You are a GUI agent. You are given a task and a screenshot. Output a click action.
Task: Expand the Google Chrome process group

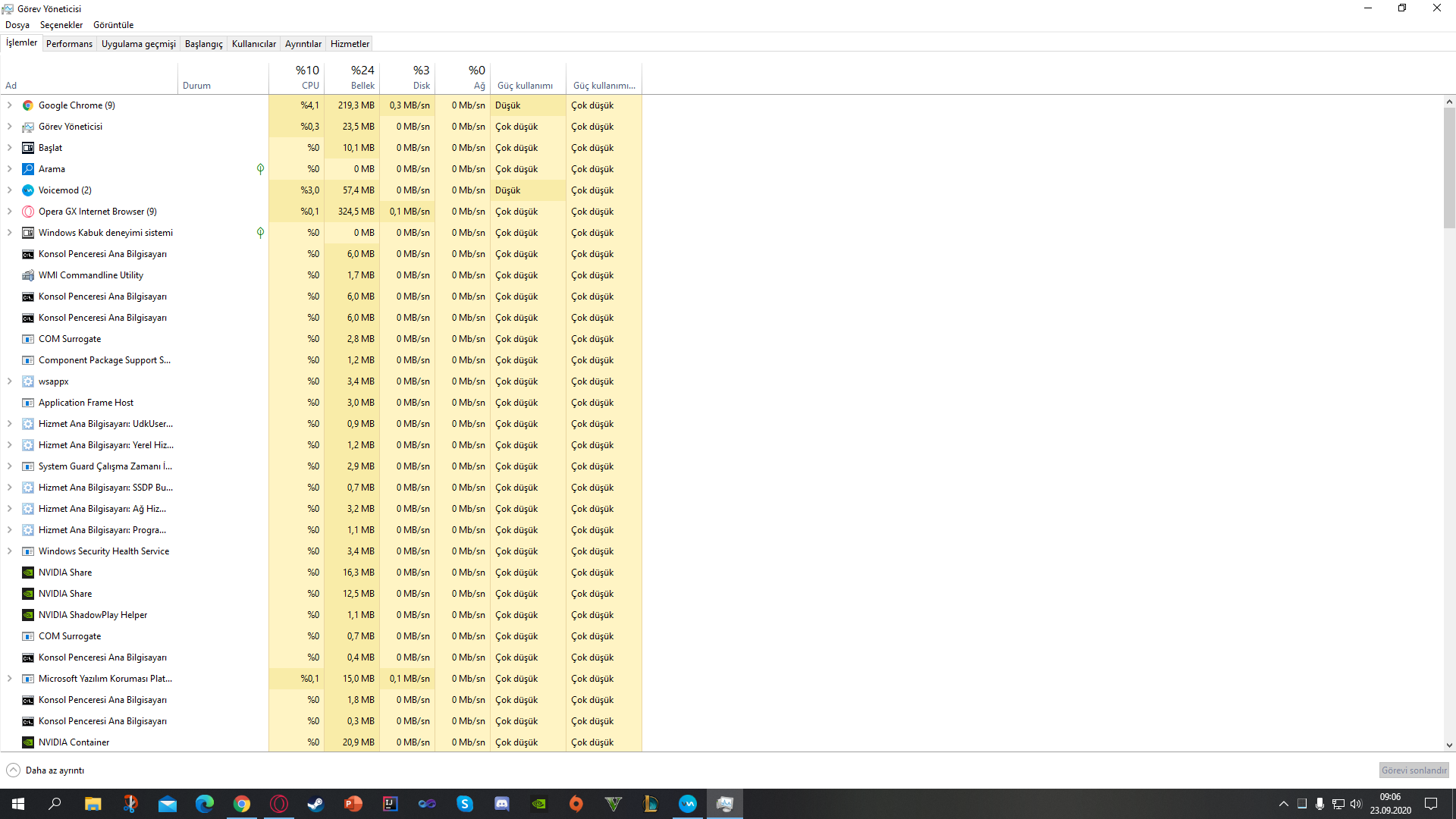[x=10, y=105]
